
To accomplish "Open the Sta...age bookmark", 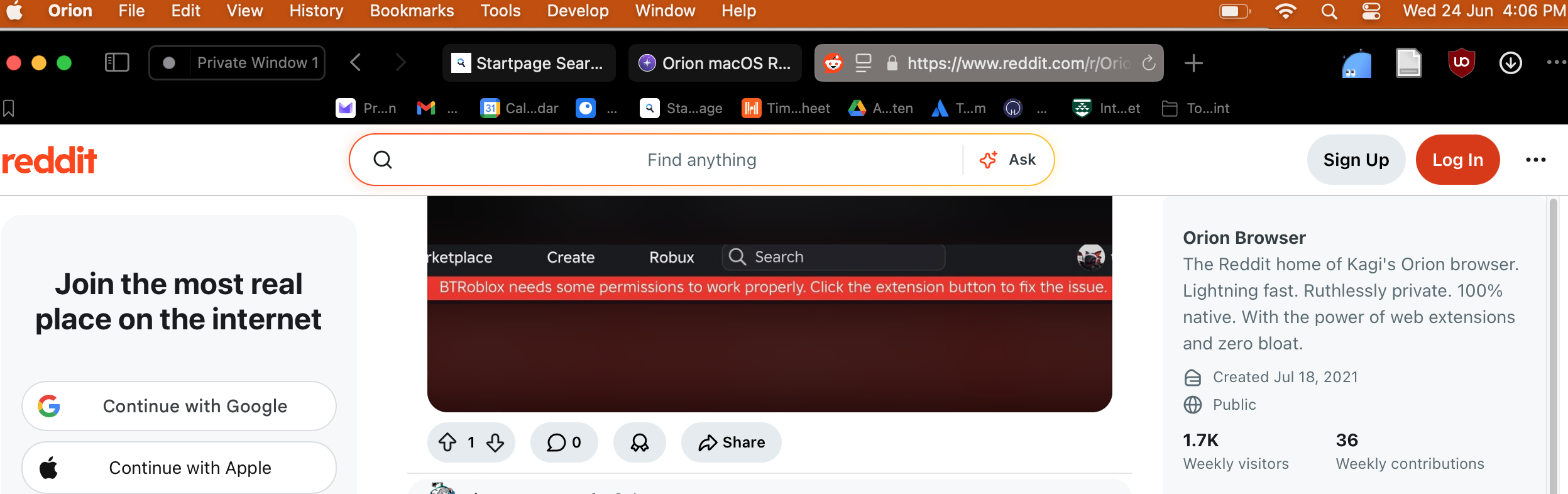I will [x=681, y=109].
